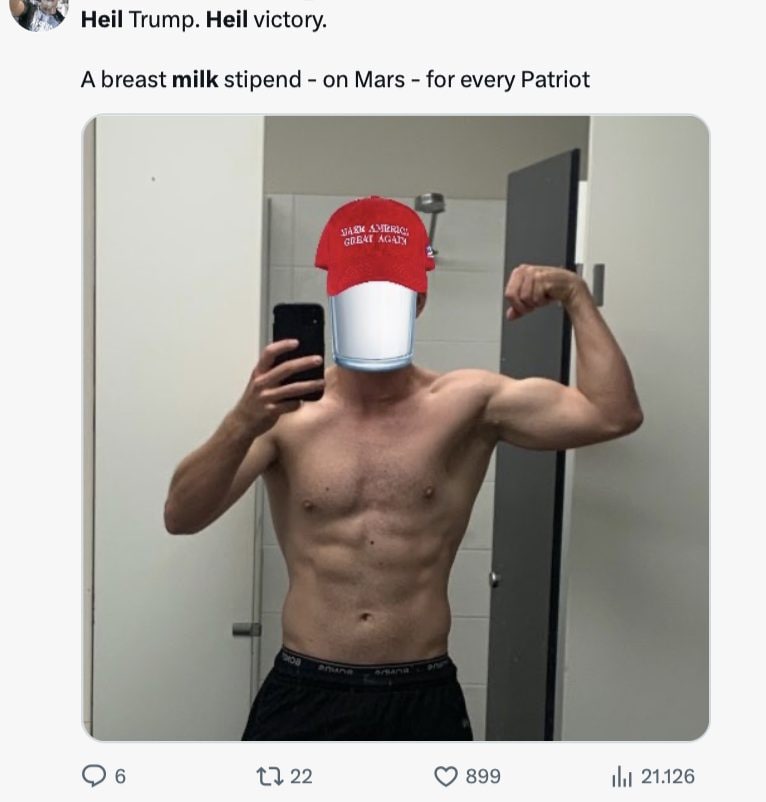Click the red cap in the photo
This screenshot has height=802, width=766.
[x=374, y=245]
